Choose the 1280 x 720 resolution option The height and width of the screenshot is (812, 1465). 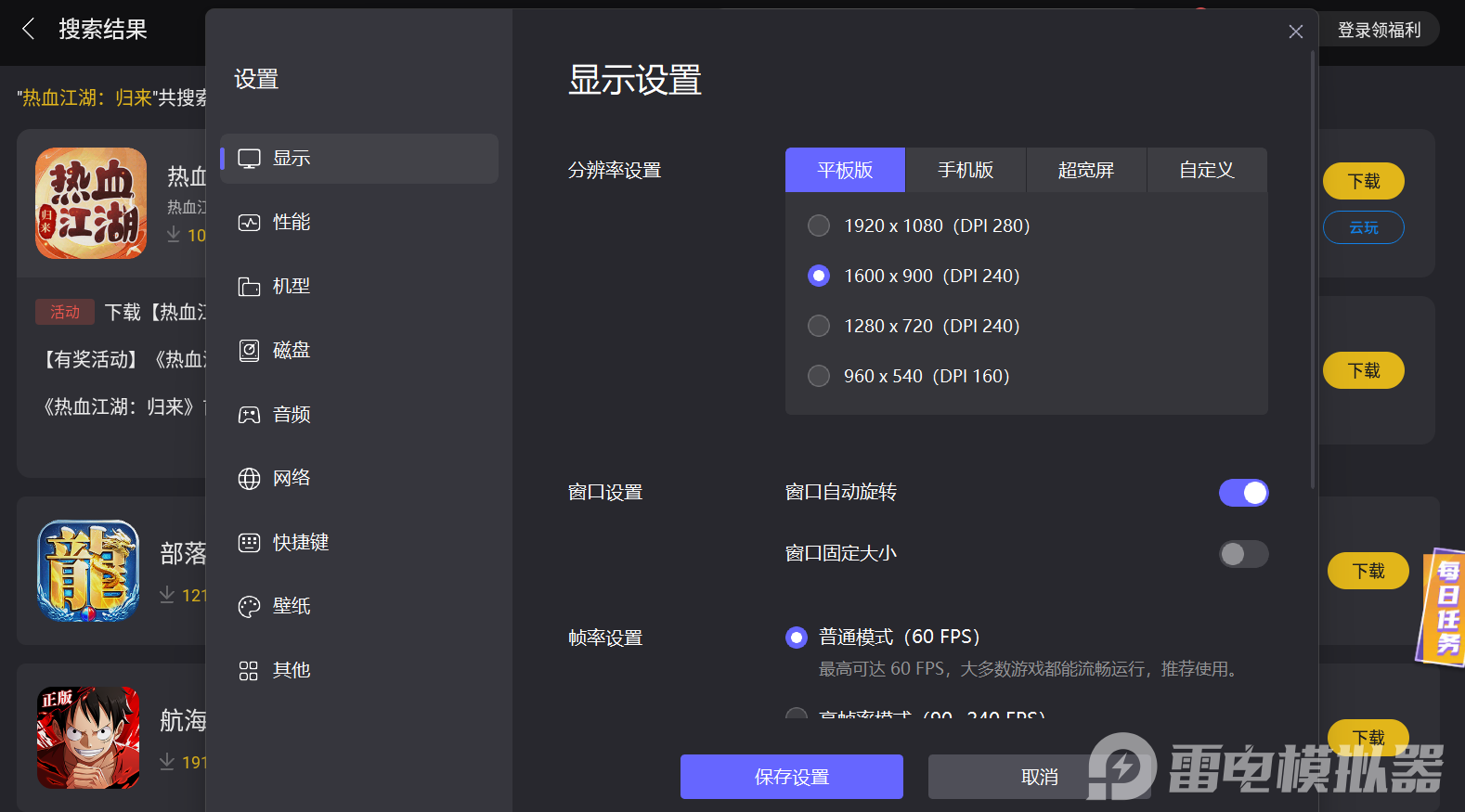819,326
